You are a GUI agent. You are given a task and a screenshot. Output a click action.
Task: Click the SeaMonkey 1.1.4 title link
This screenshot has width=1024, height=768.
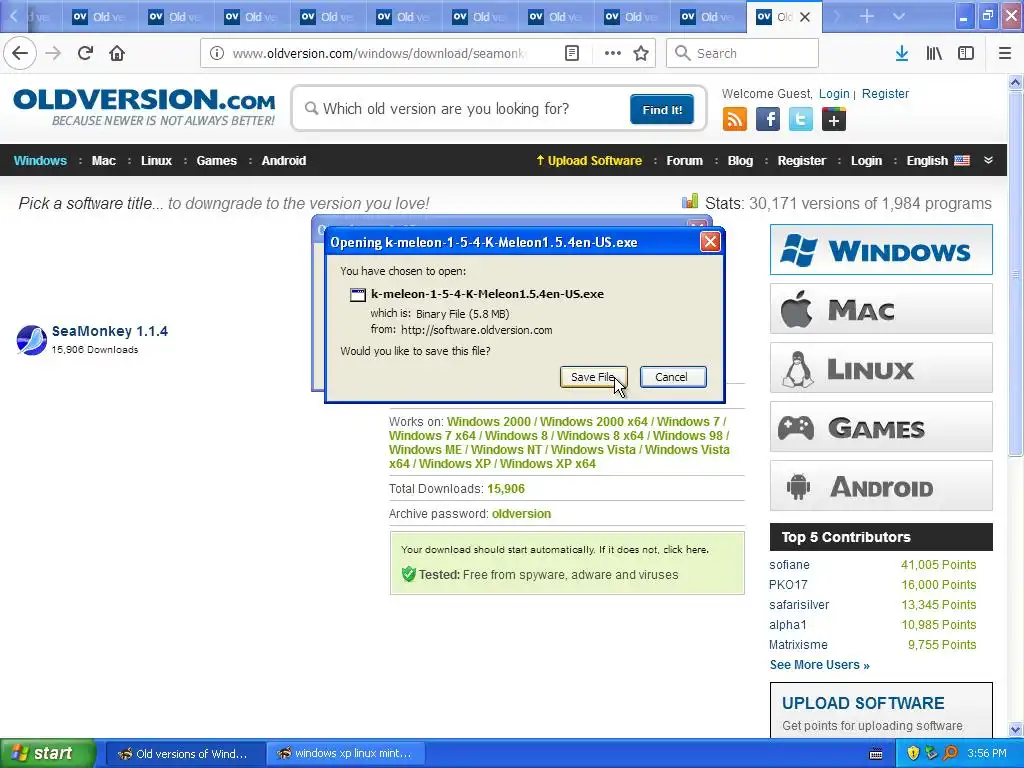[110, 331]
